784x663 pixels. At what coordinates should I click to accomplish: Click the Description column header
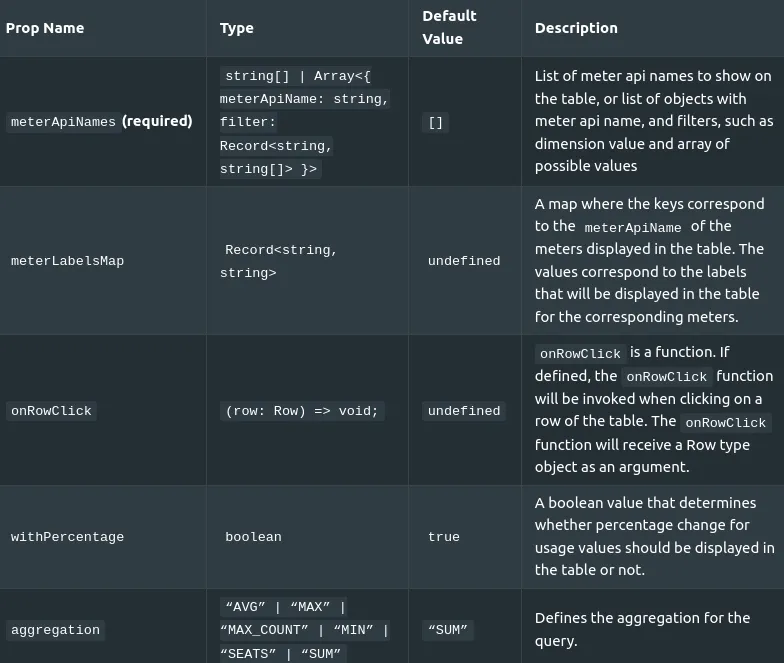click(576, 28)
